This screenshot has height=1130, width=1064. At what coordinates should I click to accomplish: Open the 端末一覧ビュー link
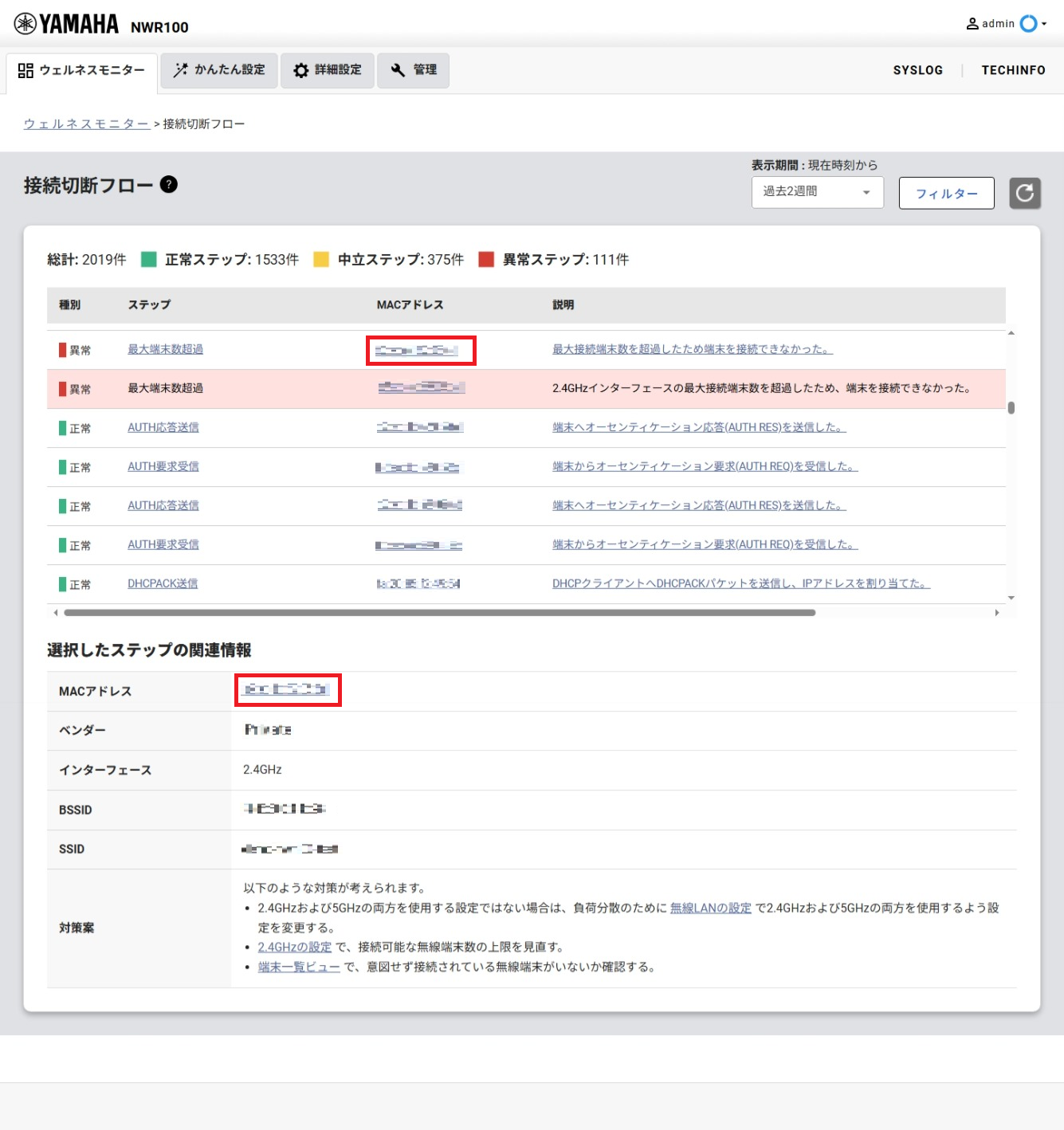point(298,967)
